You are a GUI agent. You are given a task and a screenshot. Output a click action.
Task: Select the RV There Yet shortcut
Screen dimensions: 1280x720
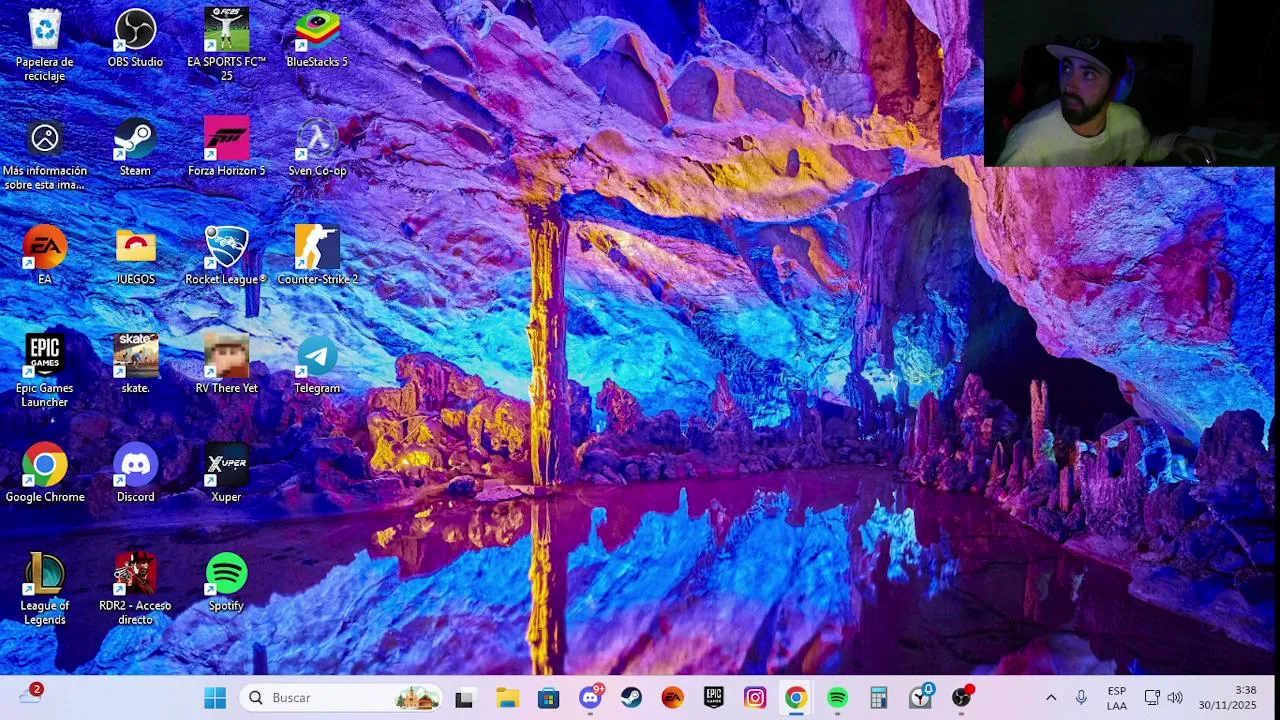[x=227, y=365]
